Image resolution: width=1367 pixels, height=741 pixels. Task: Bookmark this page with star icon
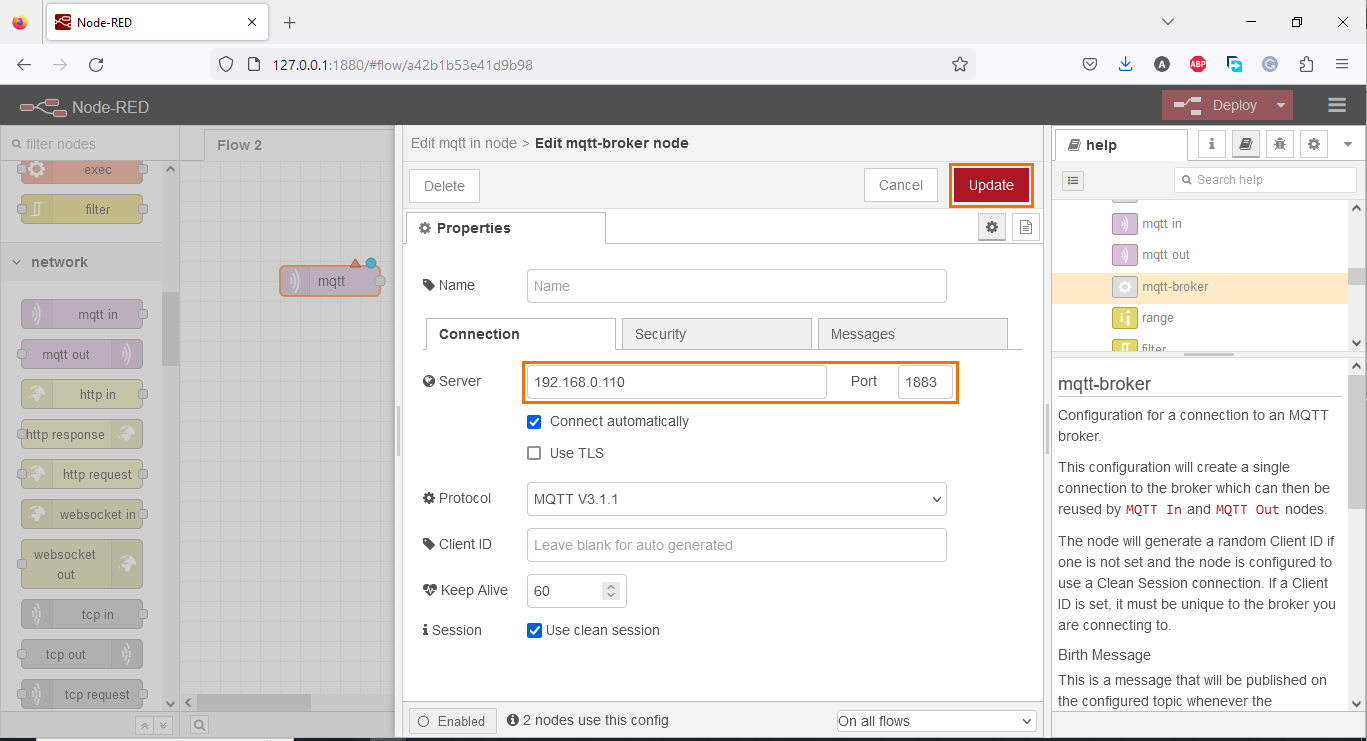[x=960, y=64]
